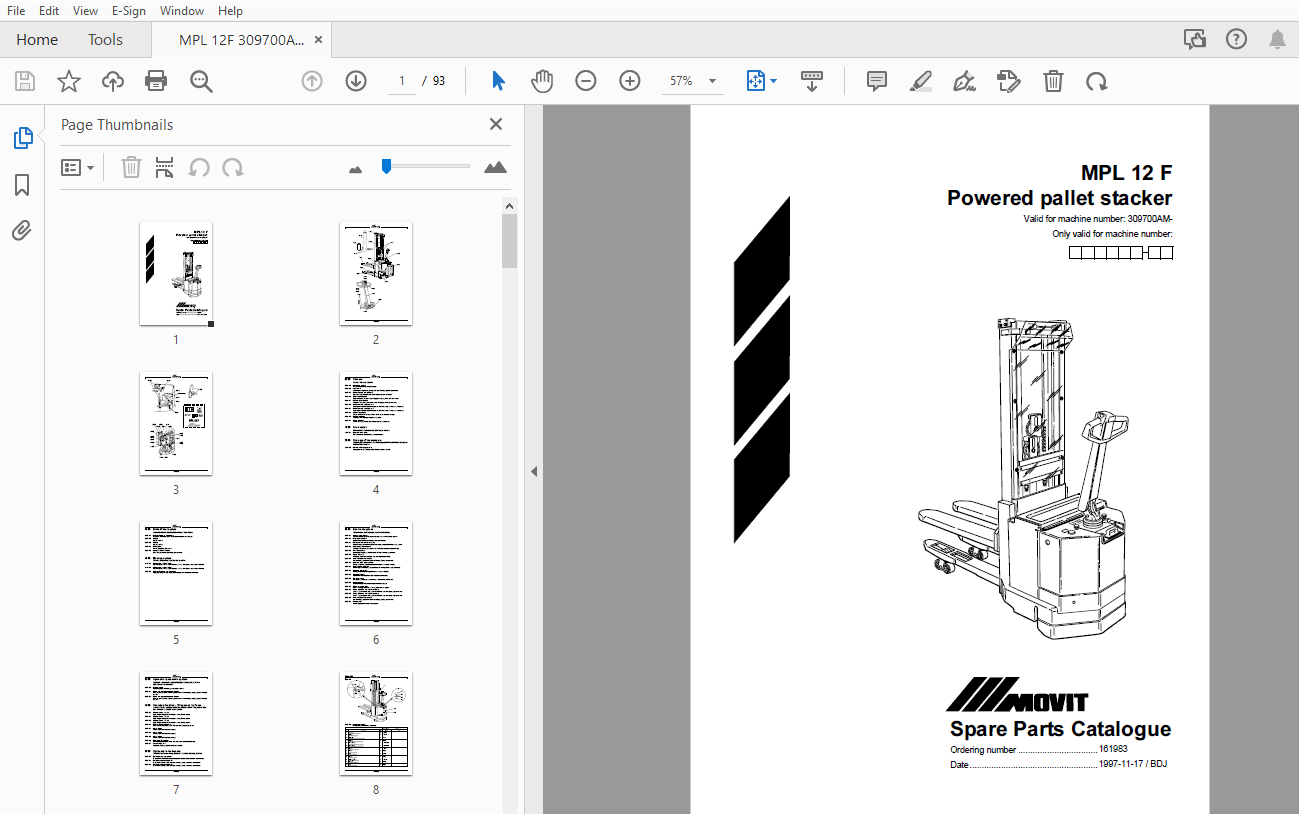Select page 4 thumbnail
Image resolution: width=1299 pixels, height=814 pixels.
[x=376, y=424]
